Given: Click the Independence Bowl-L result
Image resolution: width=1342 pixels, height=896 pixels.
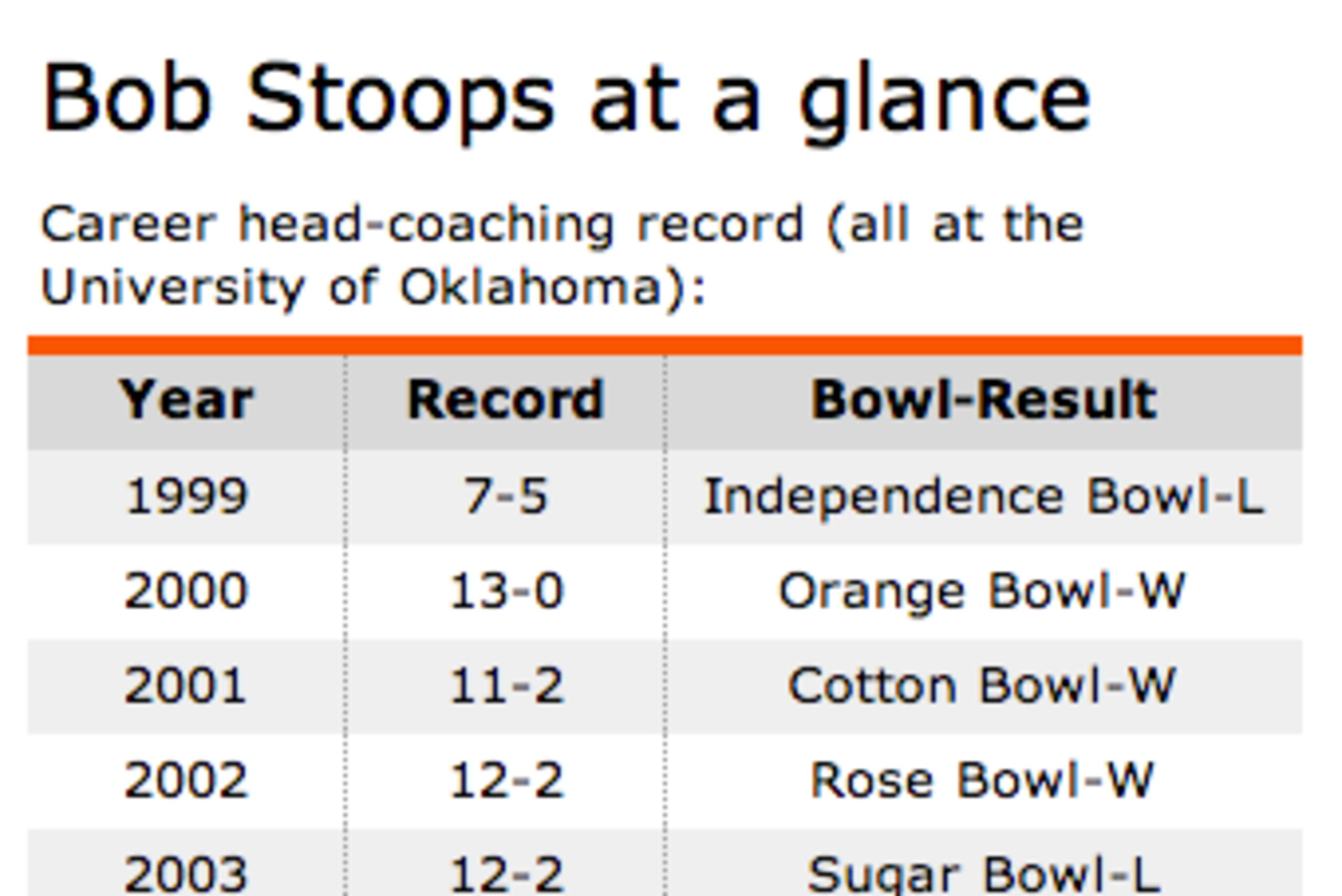Looking at the screenshot, I should 984,496.
